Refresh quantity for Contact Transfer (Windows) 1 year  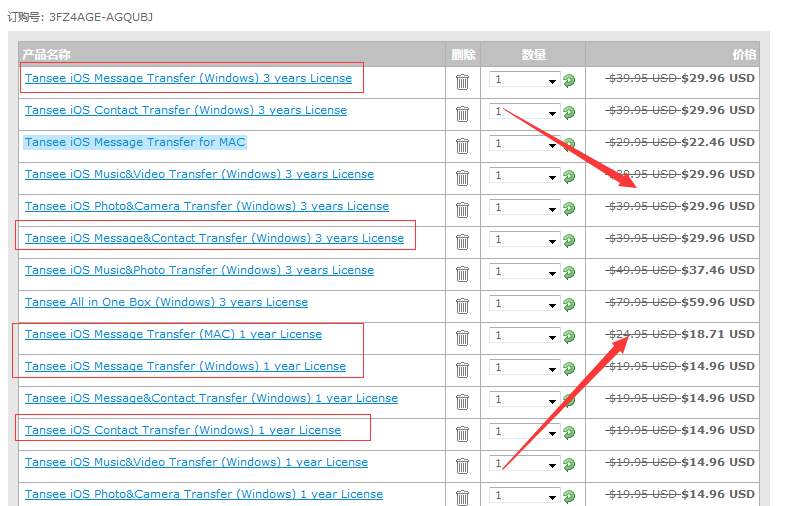click(x=569, y=432)
